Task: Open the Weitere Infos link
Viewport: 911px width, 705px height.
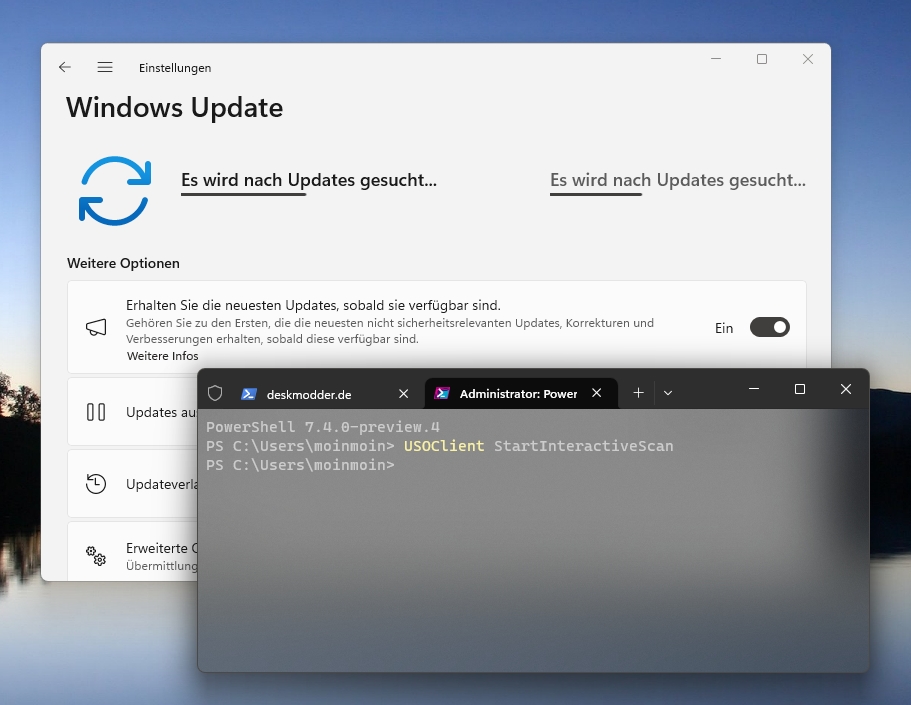Action: pyautogui.click(x=163, y=356)
